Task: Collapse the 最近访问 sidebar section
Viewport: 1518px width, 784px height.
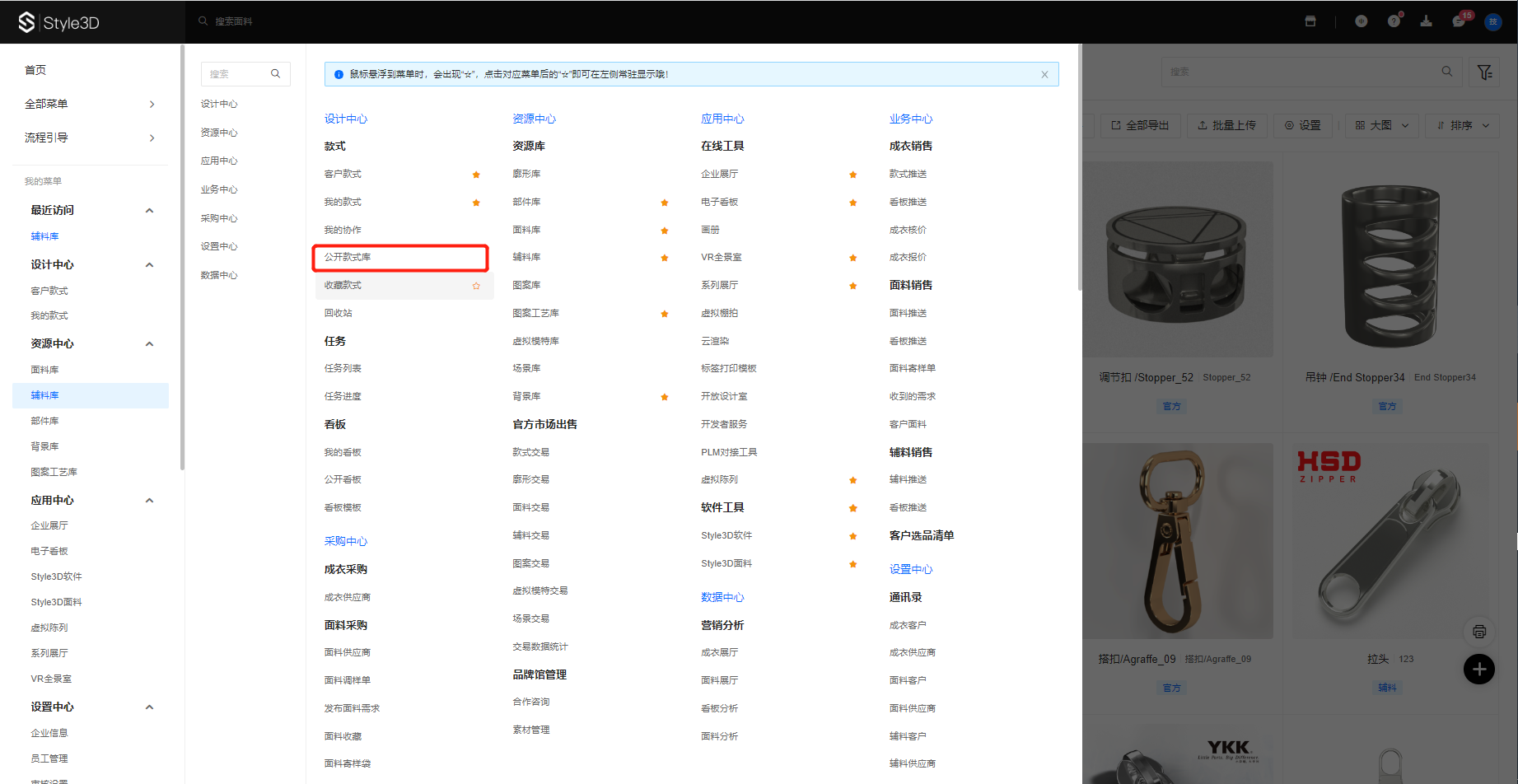Action: click(x=149, y=211)
